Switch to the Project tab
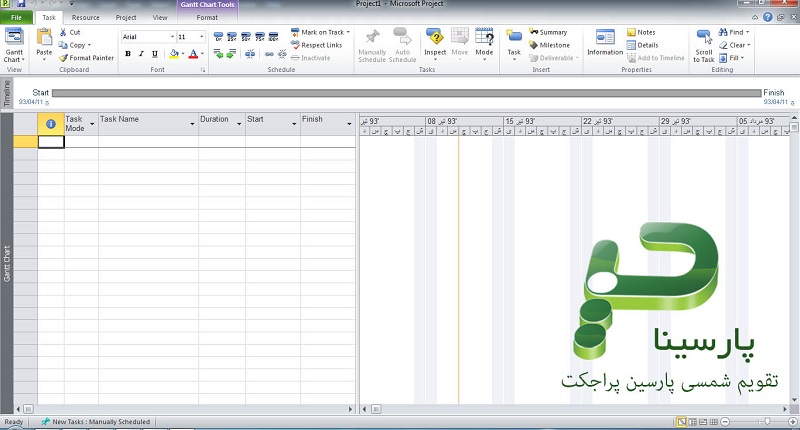This screenshot has height=430, width=800. [126, 17]
